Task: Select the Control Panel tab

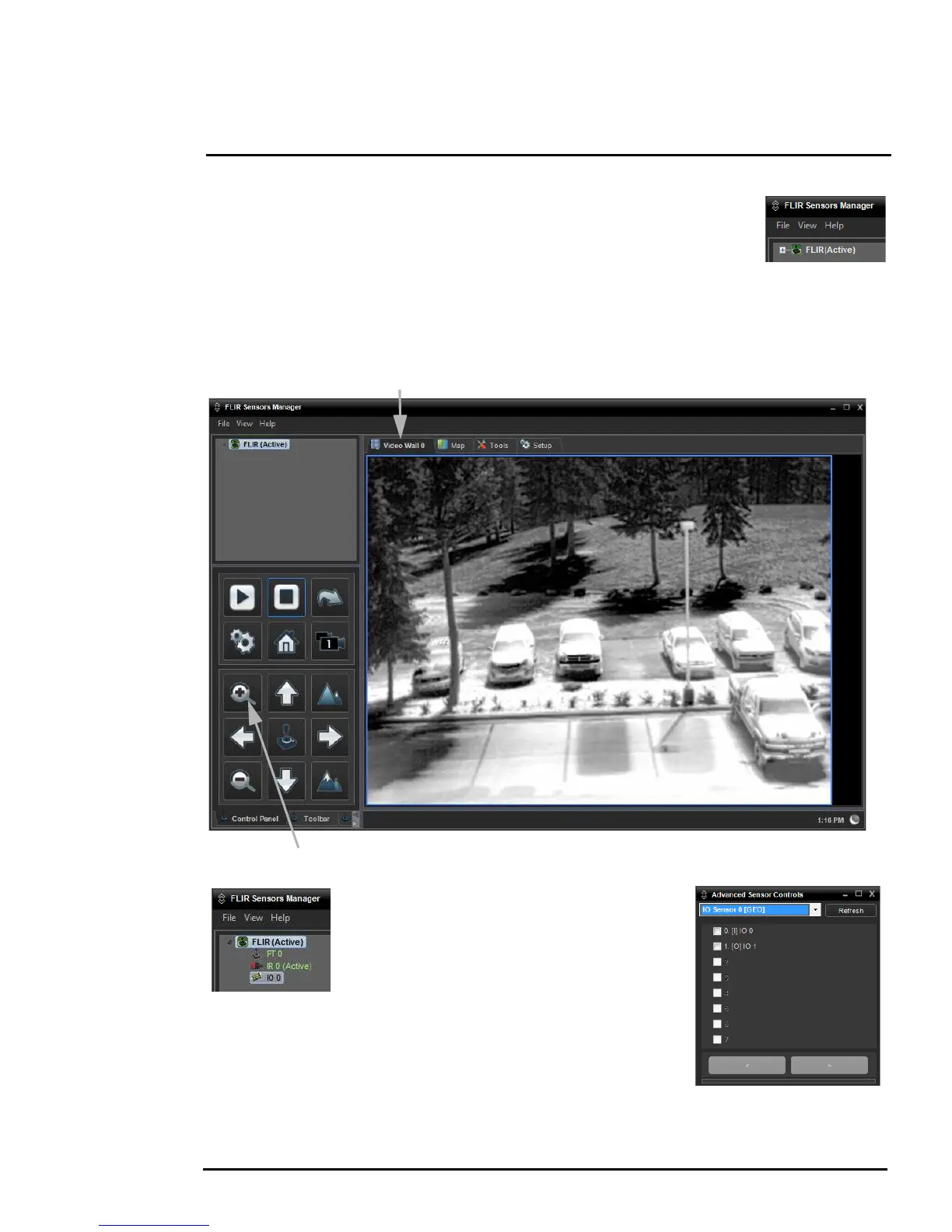Action: tap(249, 819)
